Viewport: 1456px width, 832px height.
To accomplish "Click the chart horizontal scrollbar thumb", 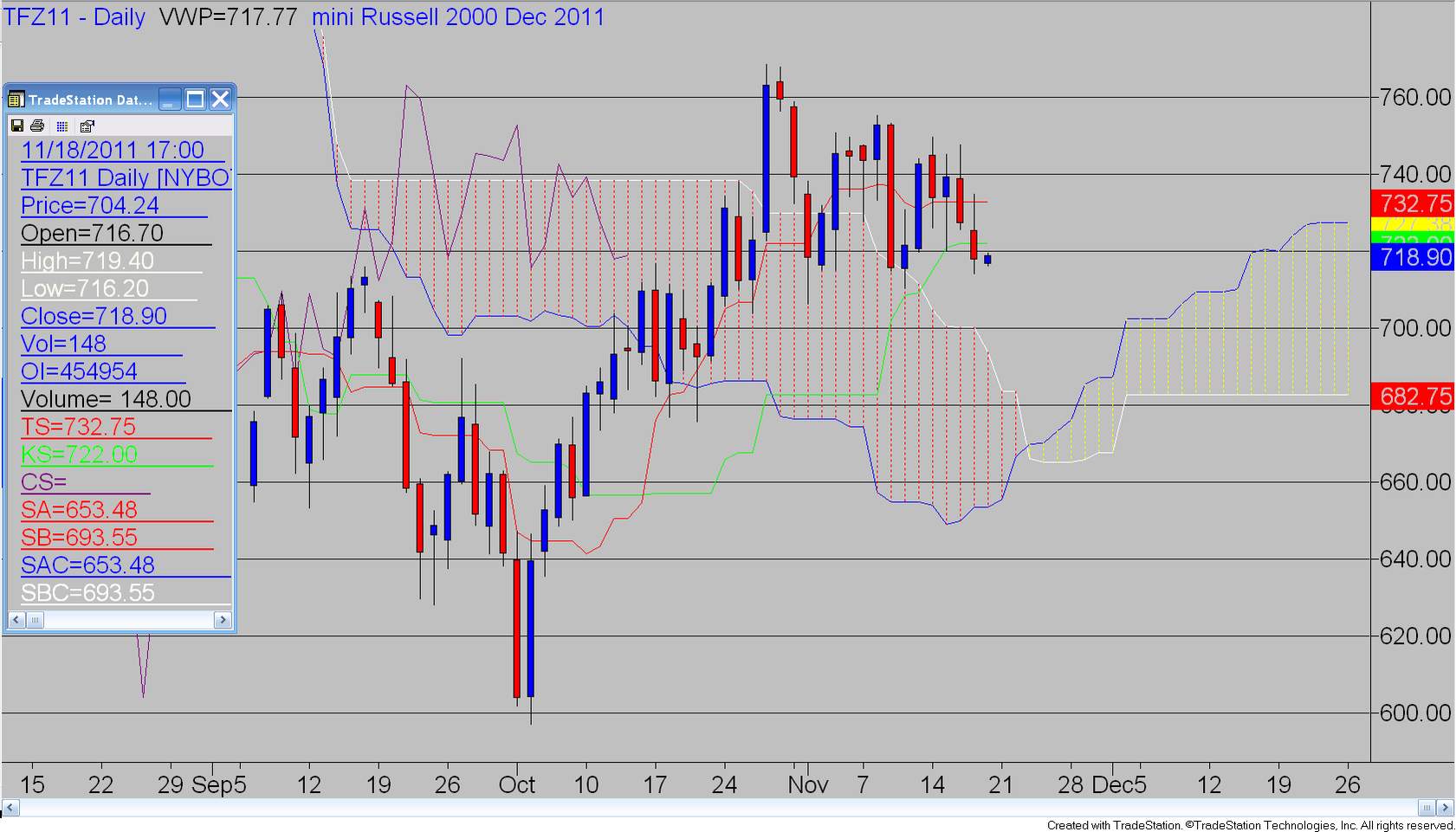I will coord(1427,808).
